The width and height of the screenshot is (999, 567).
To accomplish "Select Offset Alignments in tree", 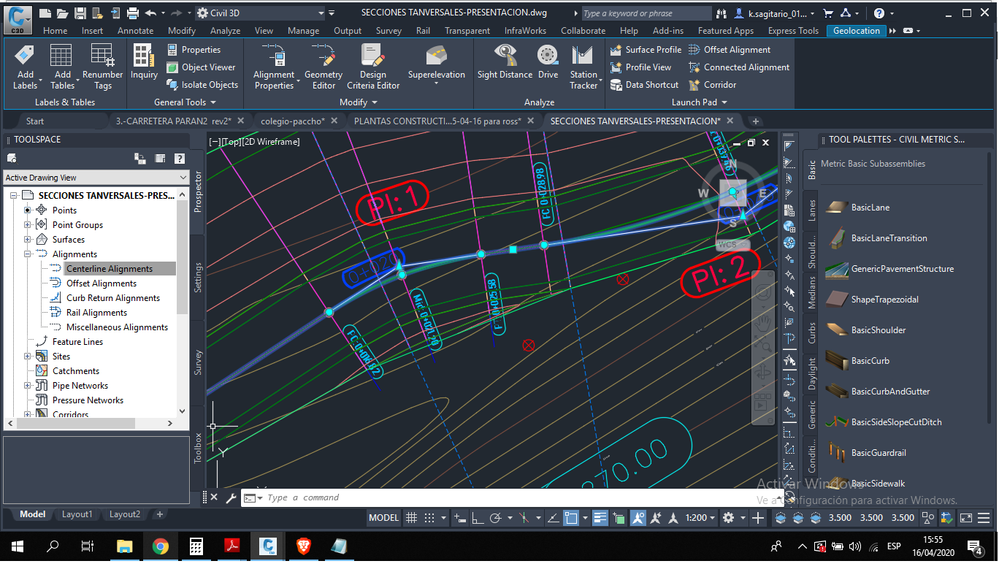I will (101, 284).
